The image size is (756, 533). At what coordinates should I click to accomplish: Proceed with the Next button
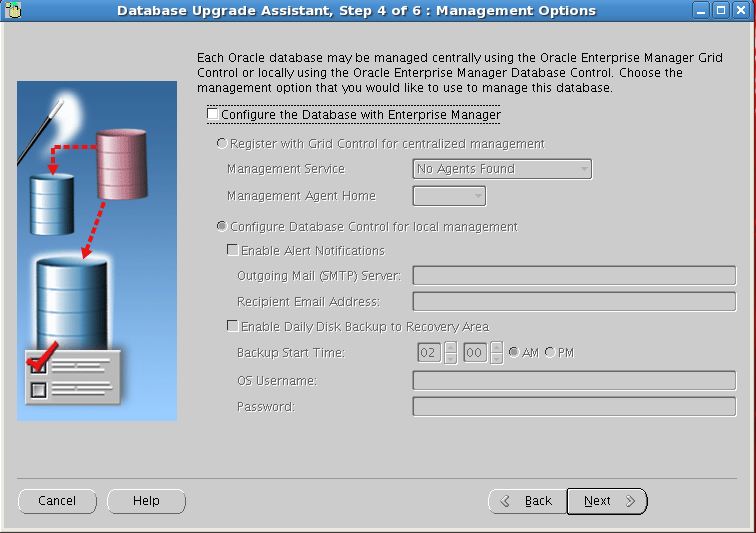[607, 501]
